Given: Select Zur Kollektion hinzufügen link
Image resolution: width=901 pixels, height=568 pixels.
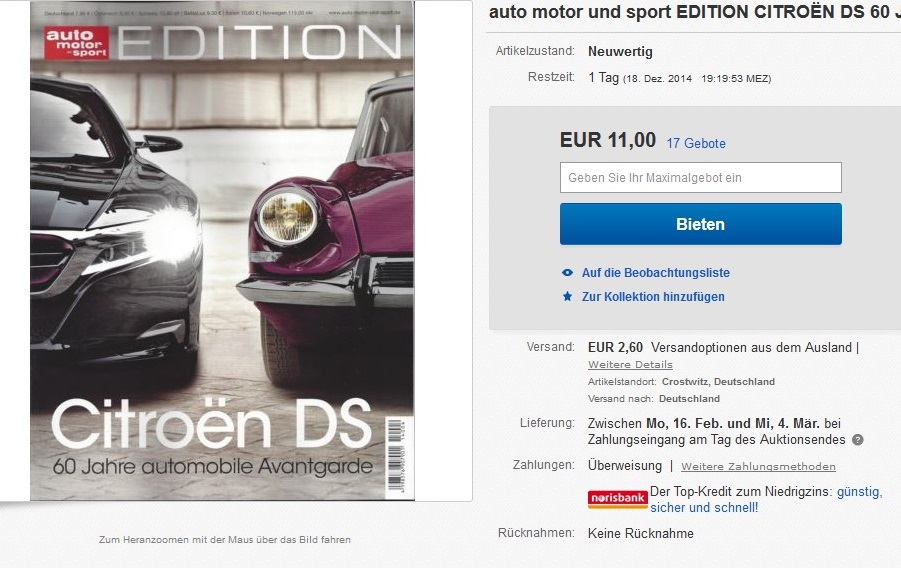Looking at the screenshot, I should 653,297.
